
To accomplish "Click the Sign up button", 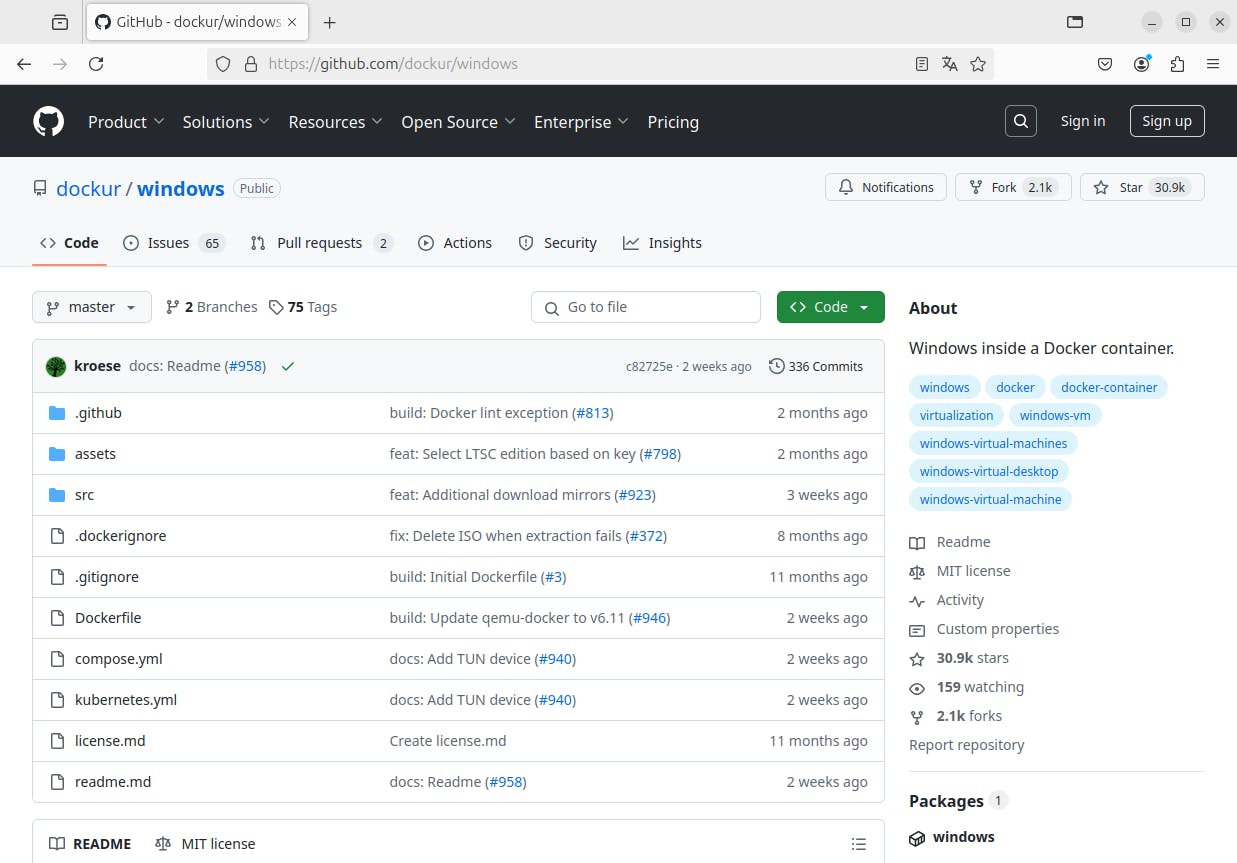I will (x=1167, y=121).
